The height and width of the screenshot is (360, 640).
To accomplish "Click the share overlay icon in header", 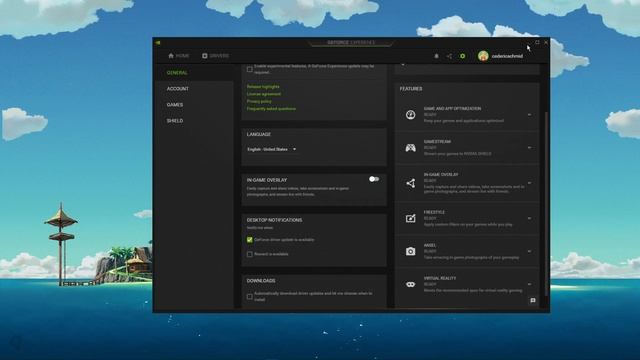I will pos(449,56).
